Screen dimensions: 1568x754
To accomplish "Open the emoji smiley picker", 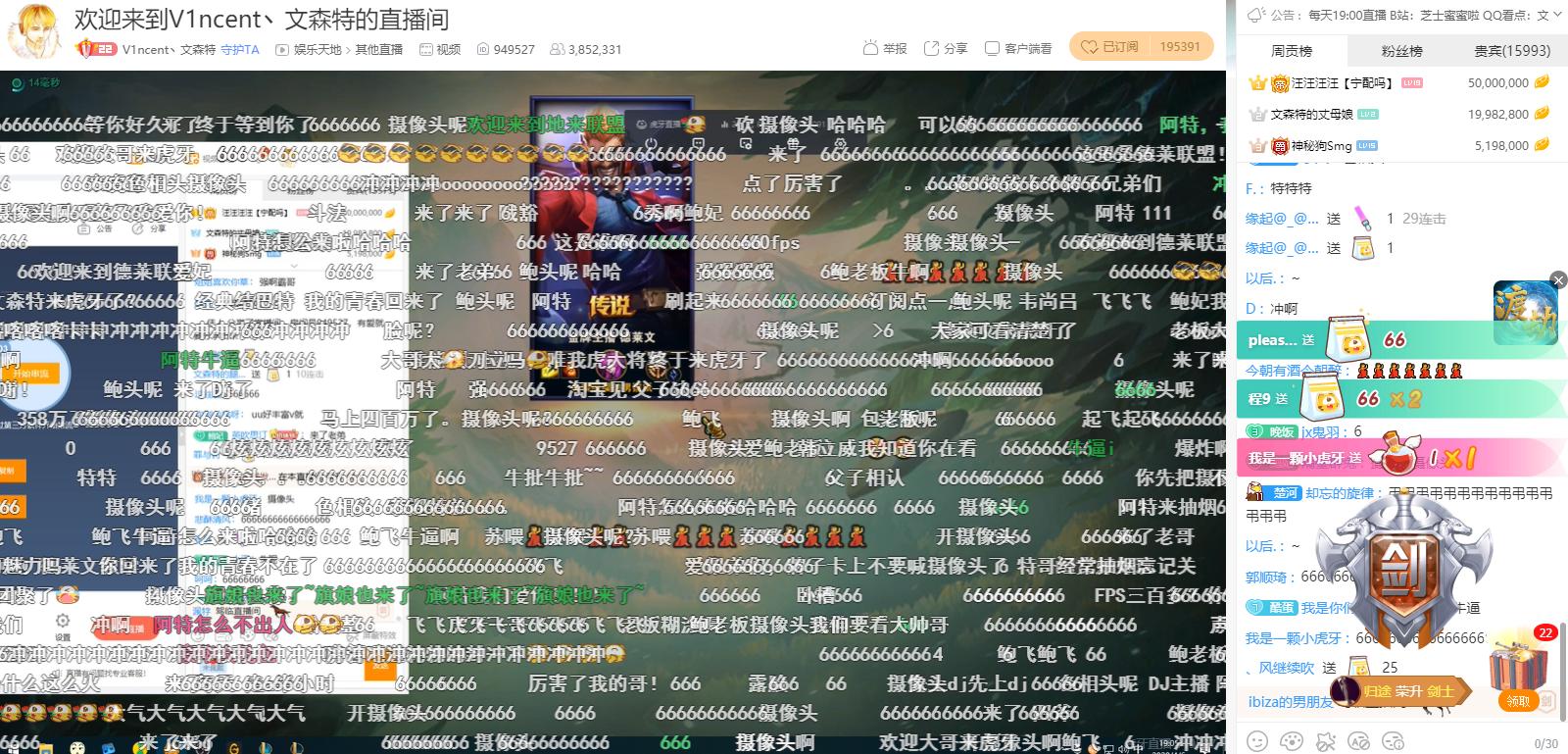I will click(1257, 741).
